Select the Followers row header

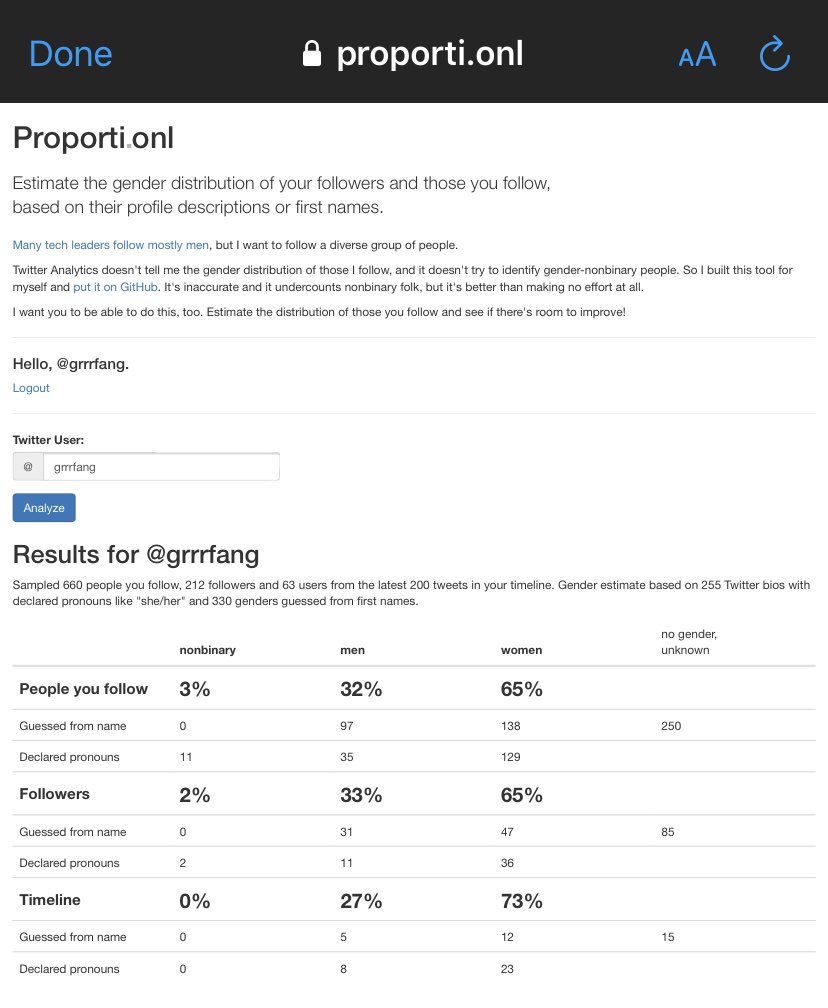pyautogui.click(x=55, y=794)
